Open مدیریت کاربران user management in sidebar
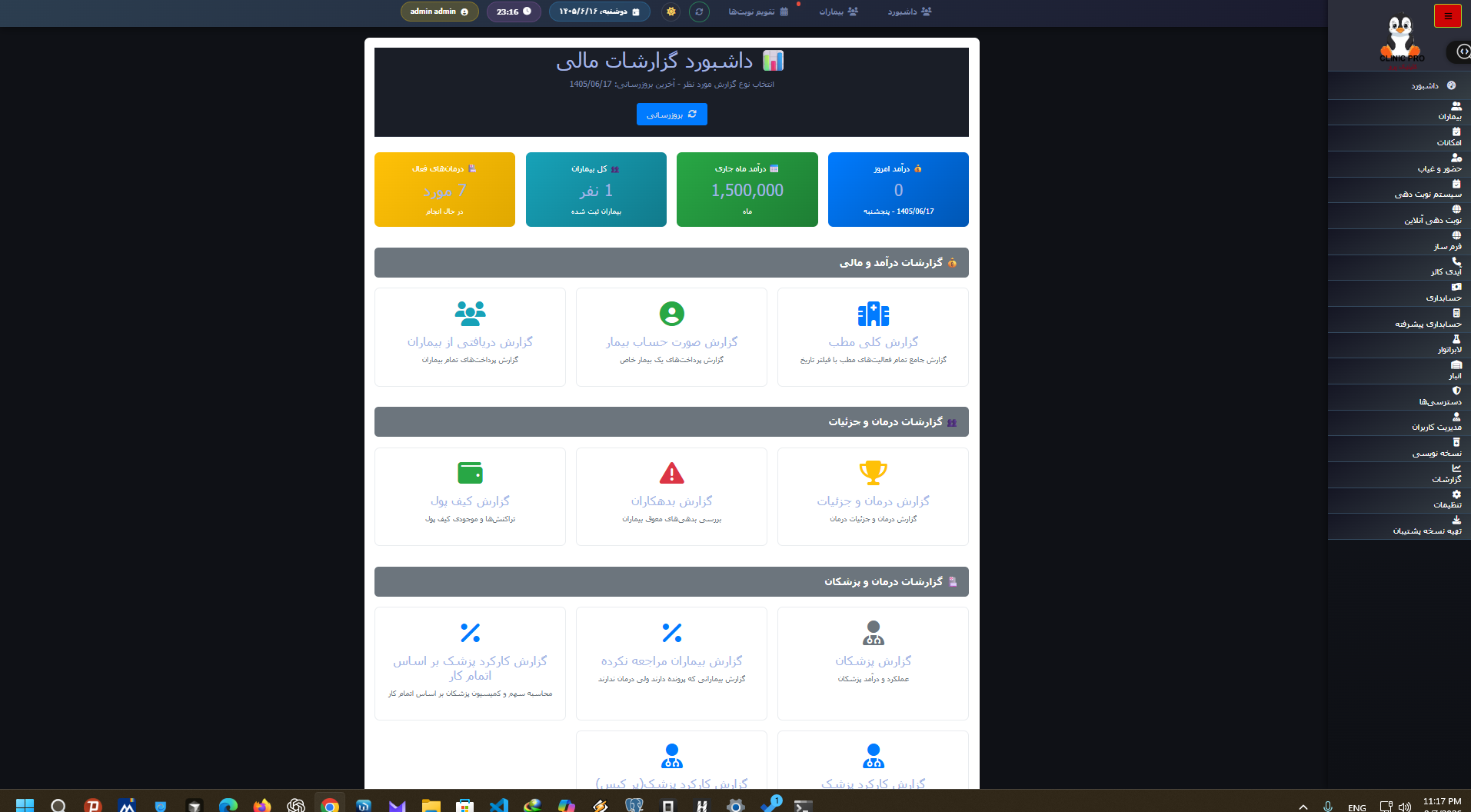This screenshot has height=812, width=1471. (1399, 423)
